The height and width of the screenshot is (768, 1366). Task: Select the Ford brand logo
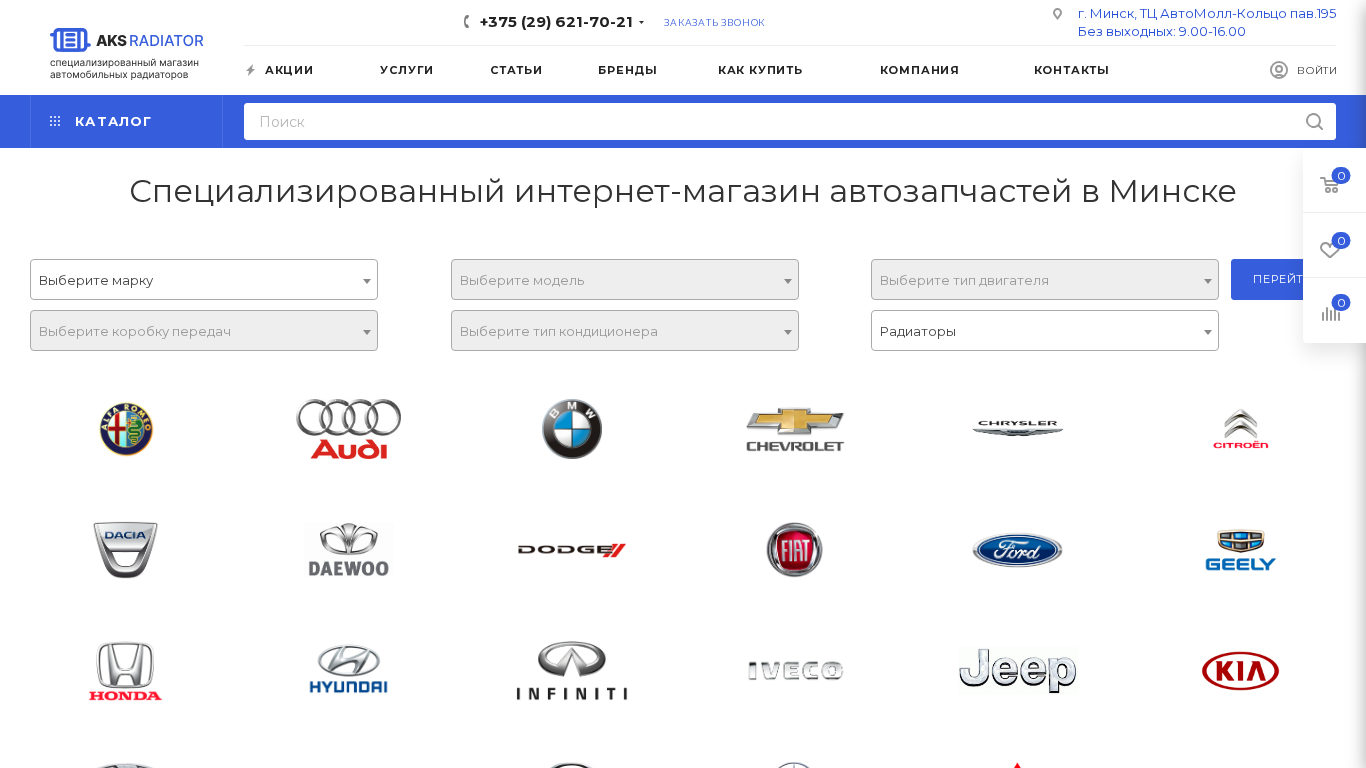[1018, 550]
